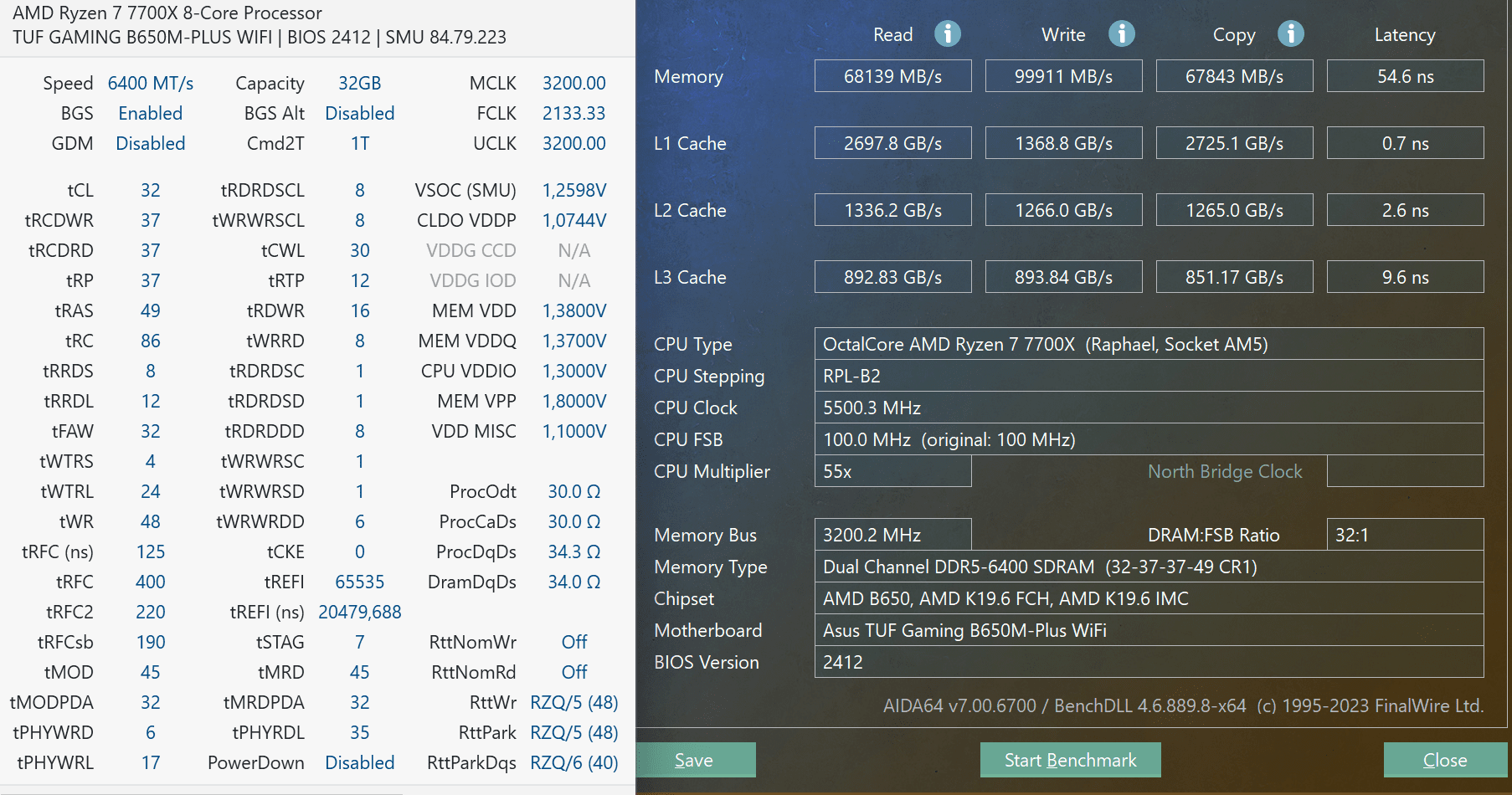Viewport: 1512px width, 795px height.
Task: Click DRAM:FSB Ratio value 32:1
Action: pos(1405,535)
